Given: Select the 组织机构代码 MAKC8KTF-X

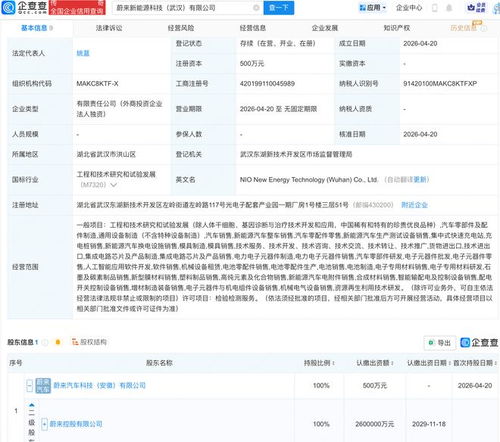Looking at the screenshot, I should pos(97,84).
